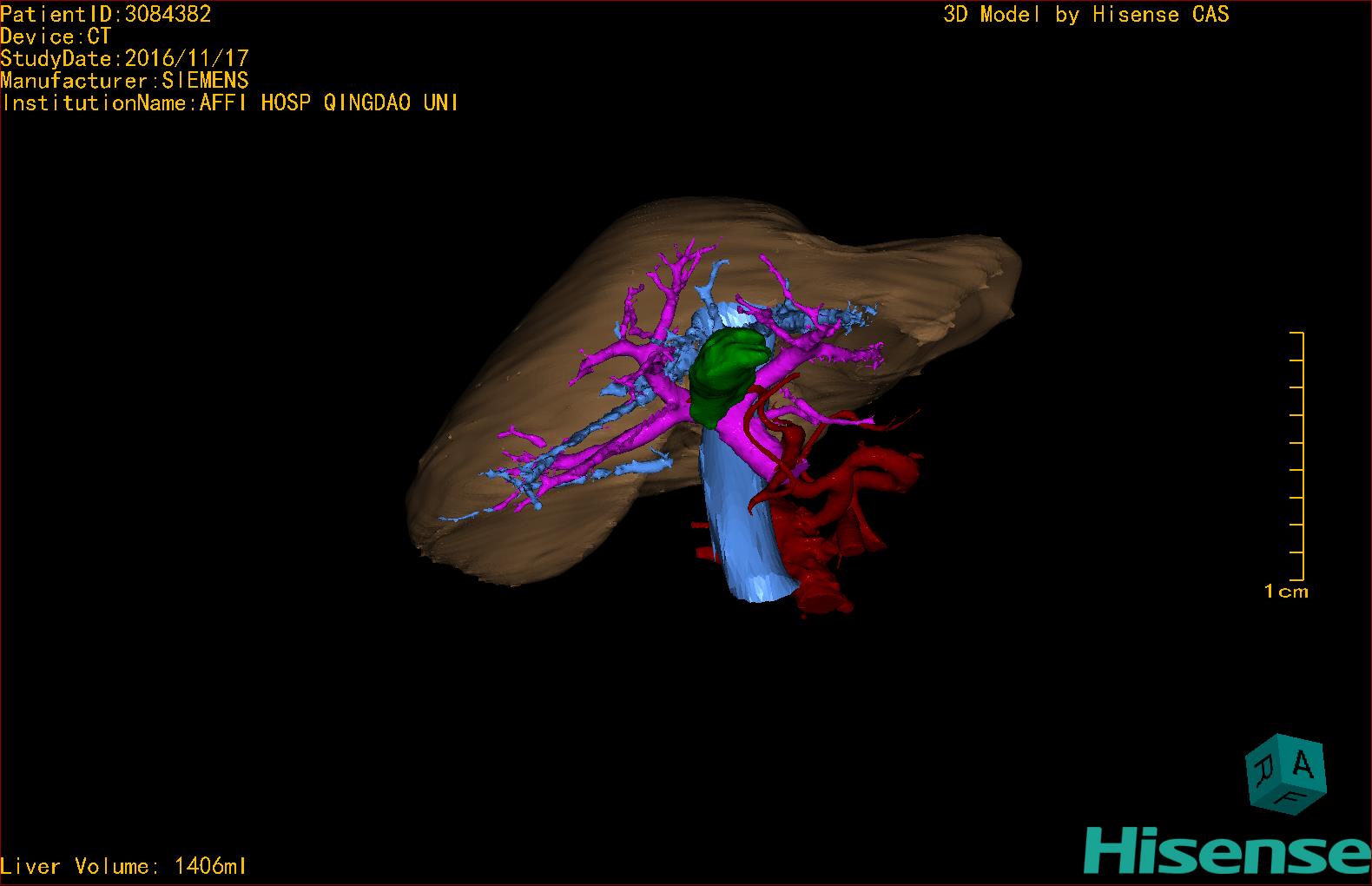
Task: Click the "3D Model by Hisense CAS" caption
Action: 1086,14
